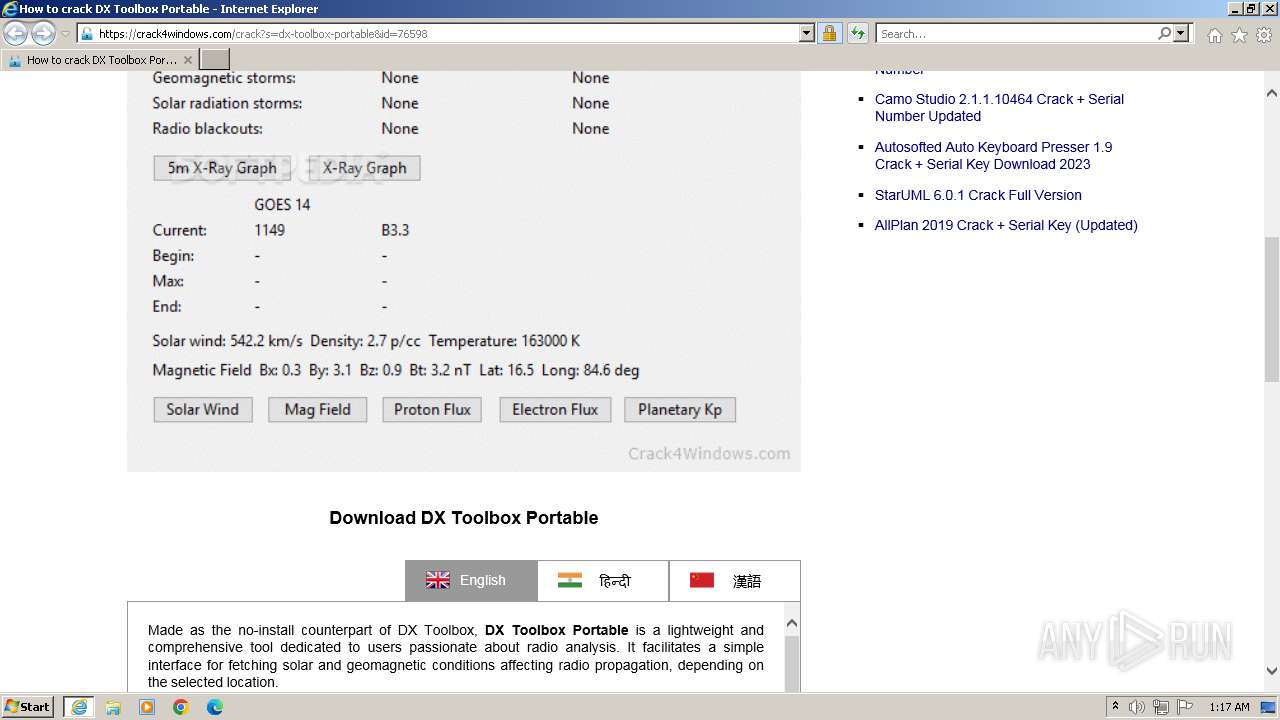Click the 5m X-Ray Graph button in image
The width and height of the screenshot is (1280, 720).
click(x=222, y=168)
